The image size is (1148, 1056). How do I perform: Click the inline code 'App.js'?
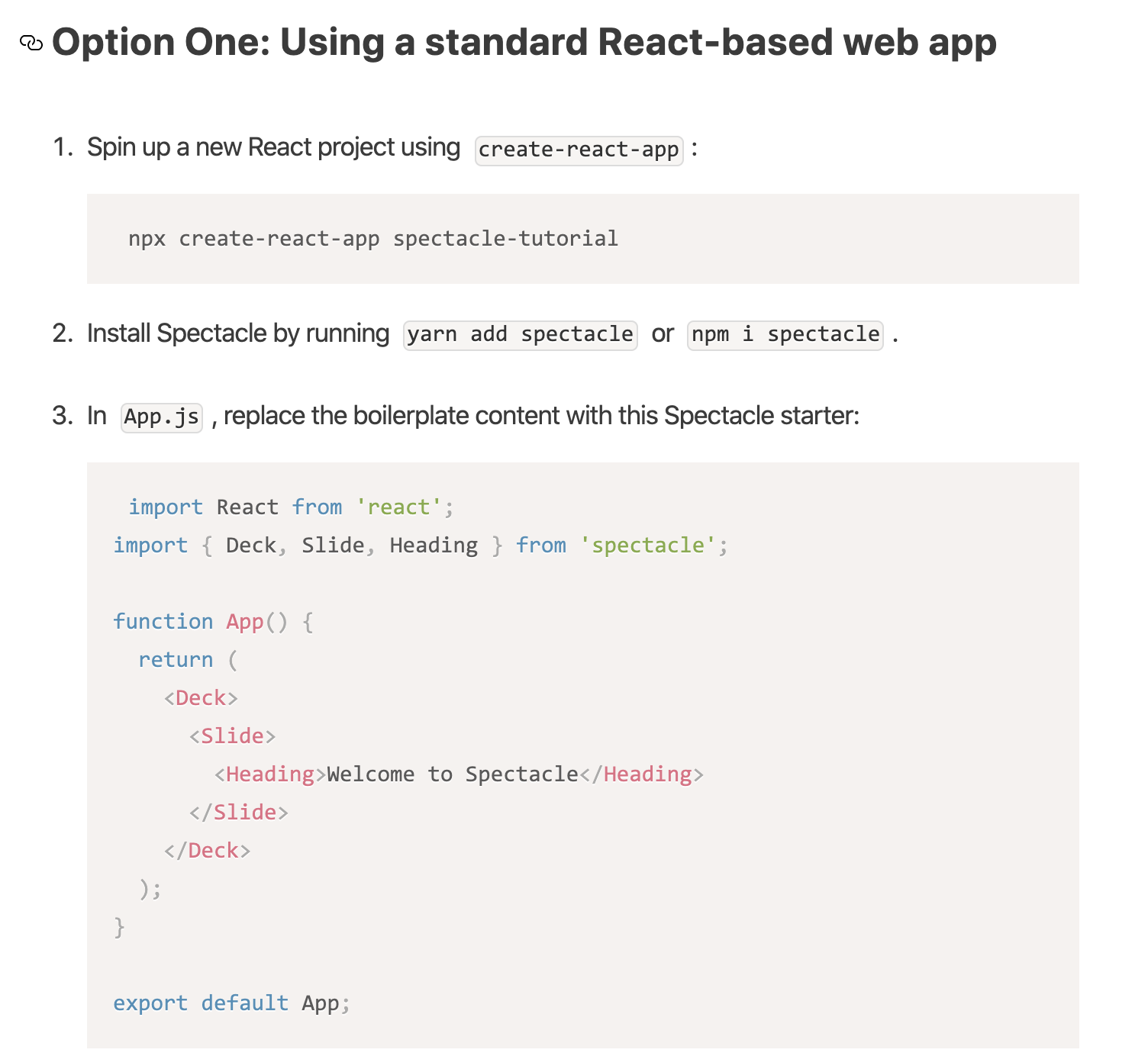(x=162, y=417)
